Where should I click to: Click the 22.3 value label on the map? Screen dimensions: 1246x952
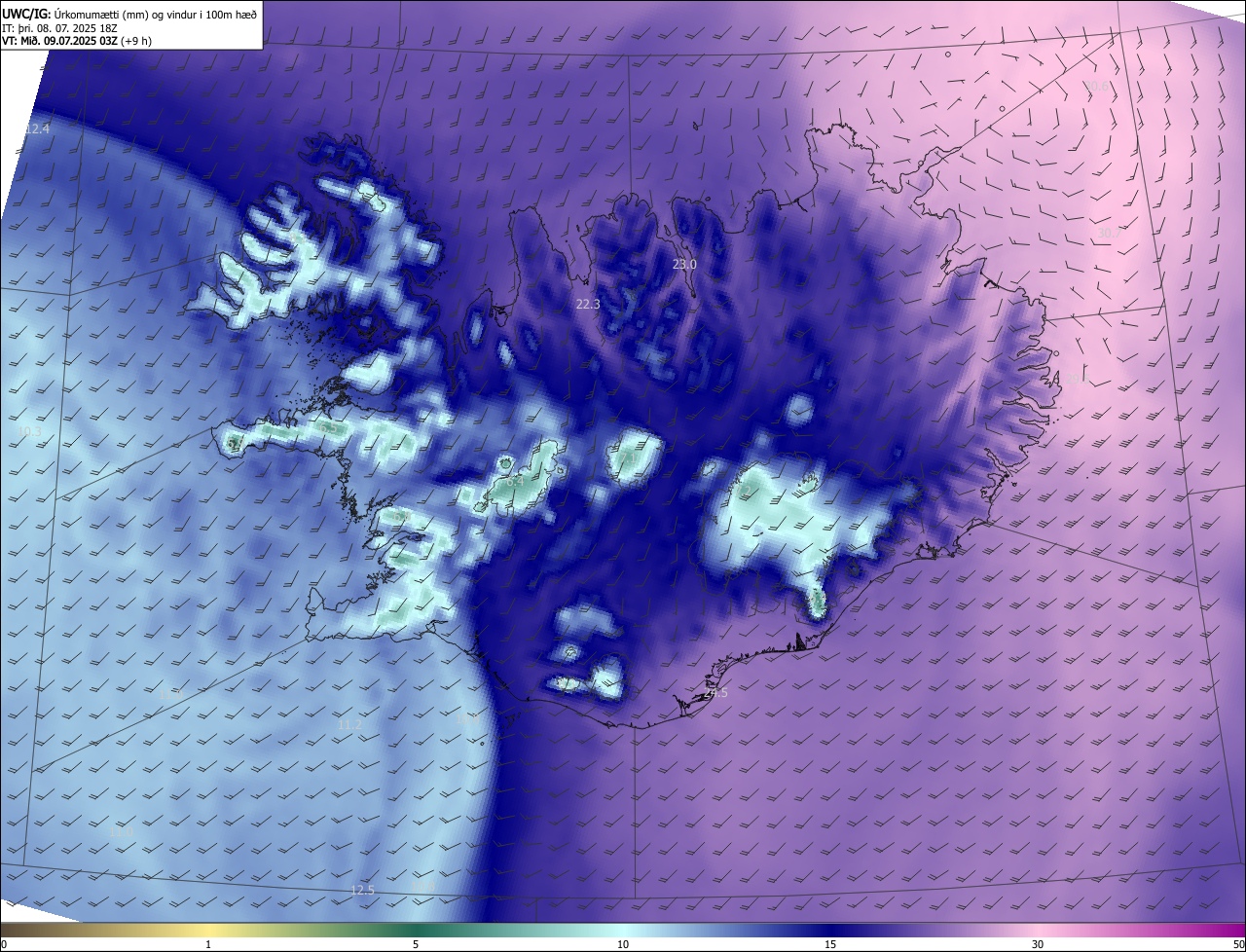pos(588,304)
